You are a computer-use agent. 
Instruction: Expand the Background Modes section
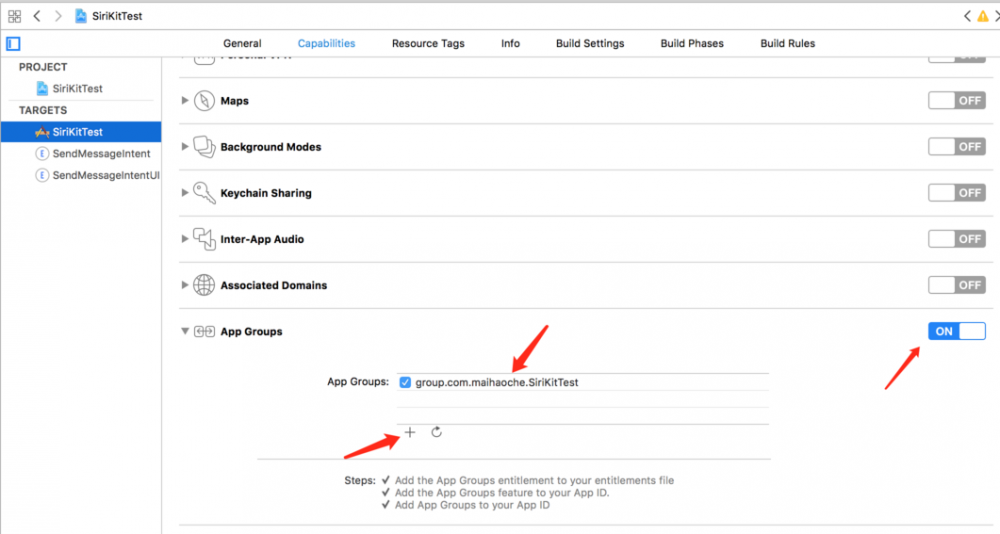click(185, 147)
